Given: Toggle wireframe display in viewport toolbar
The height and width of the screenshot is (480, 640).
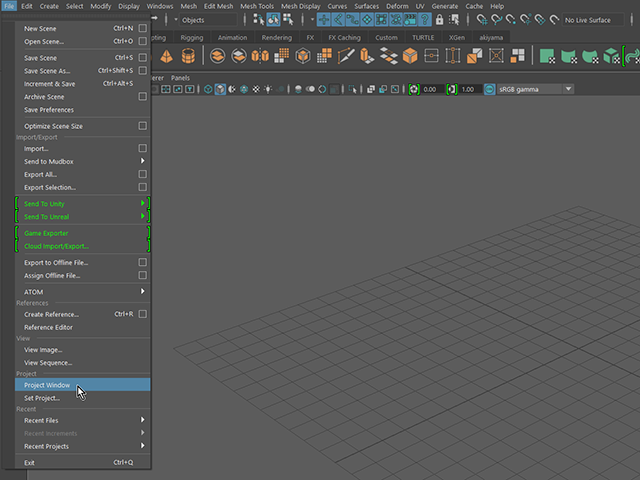Looking at the screenshot, I should (x=208, y=89).
